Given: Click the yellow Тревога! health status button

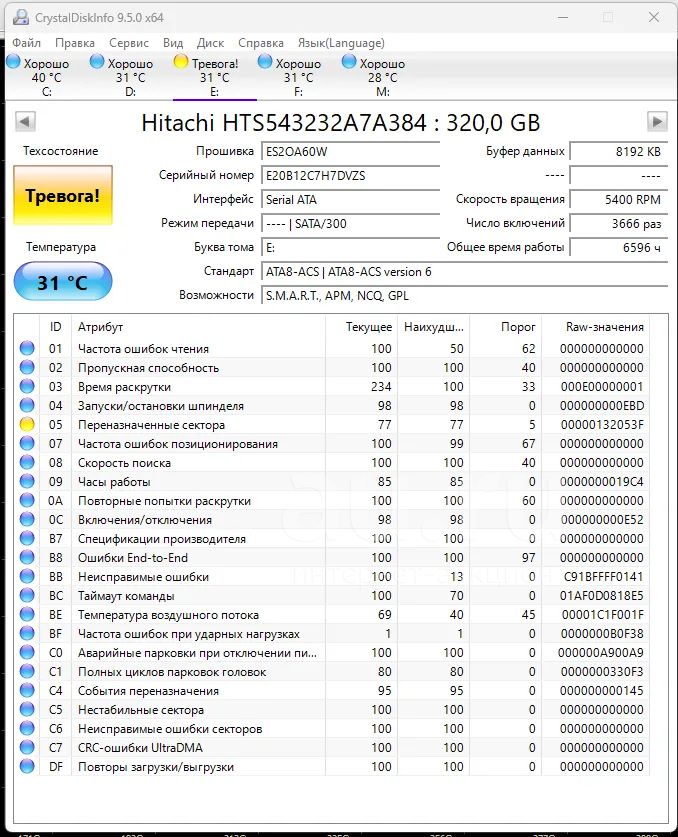Looking at the screenshot, I should (x=62, y=196).
